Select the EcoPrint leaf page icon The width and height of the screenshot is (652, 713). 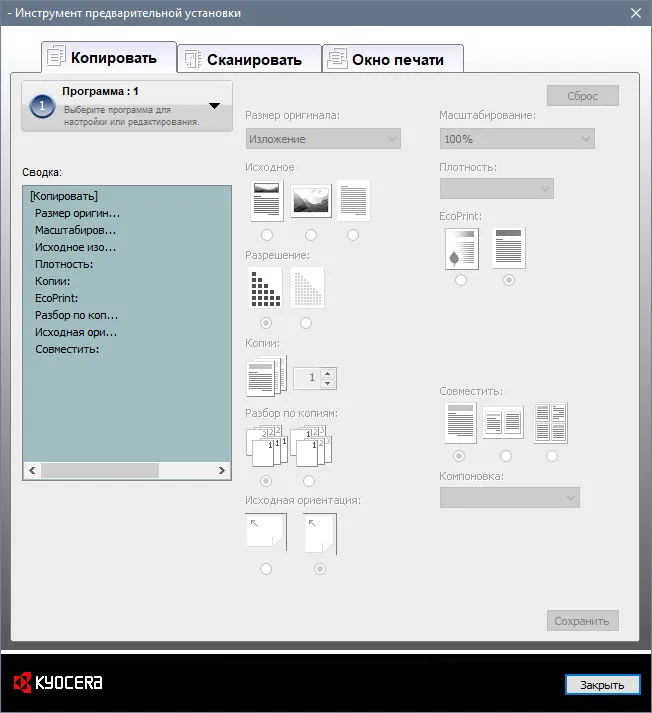[x=461, y=249]
